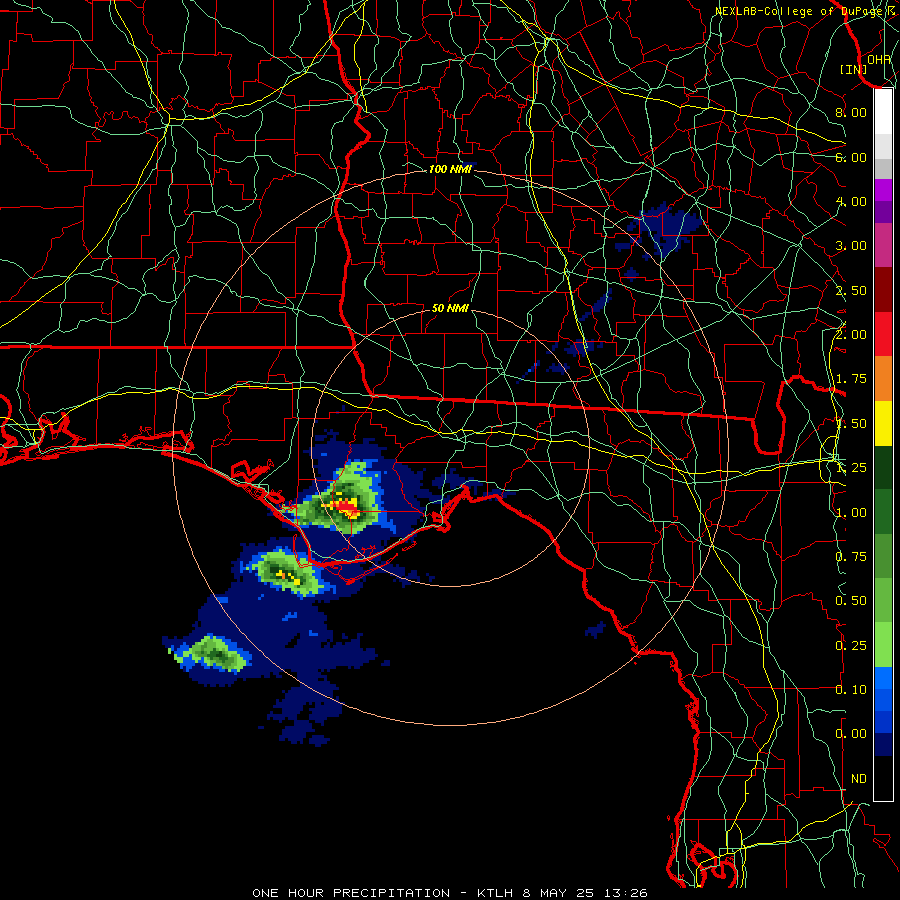900x900 pixels.
Task: Click the 0.50 legend value
Action: [x=851, y=601]
